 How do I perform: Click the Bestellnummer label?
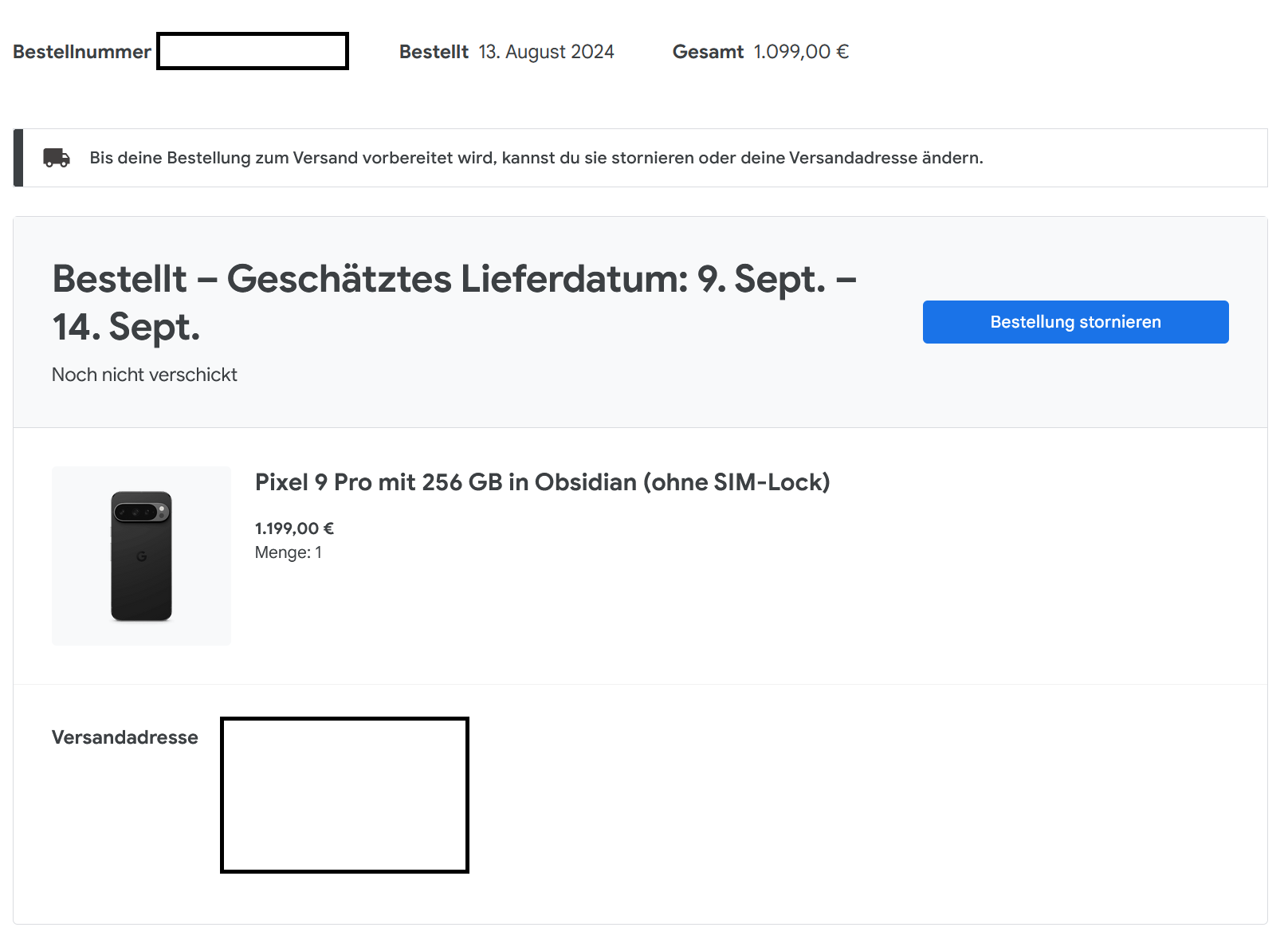(x=82, y=52)
